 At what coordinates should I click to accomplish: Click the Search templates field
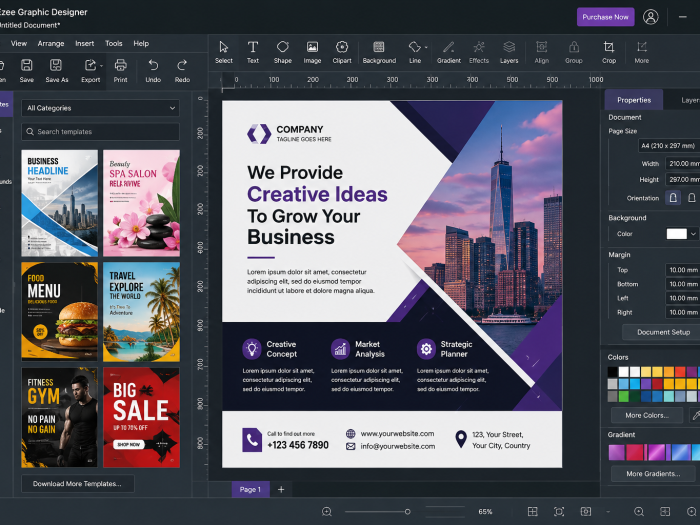tap(100, 132)
